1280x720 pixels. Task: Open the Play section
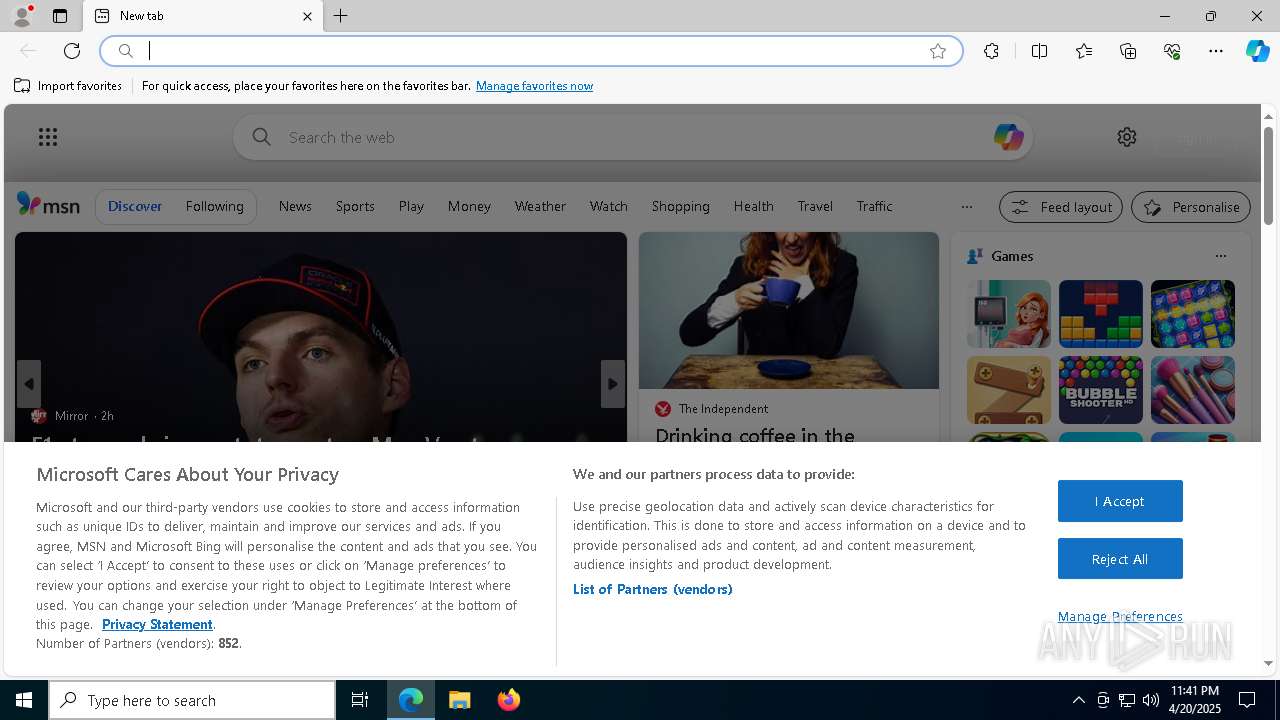point(411,206)
